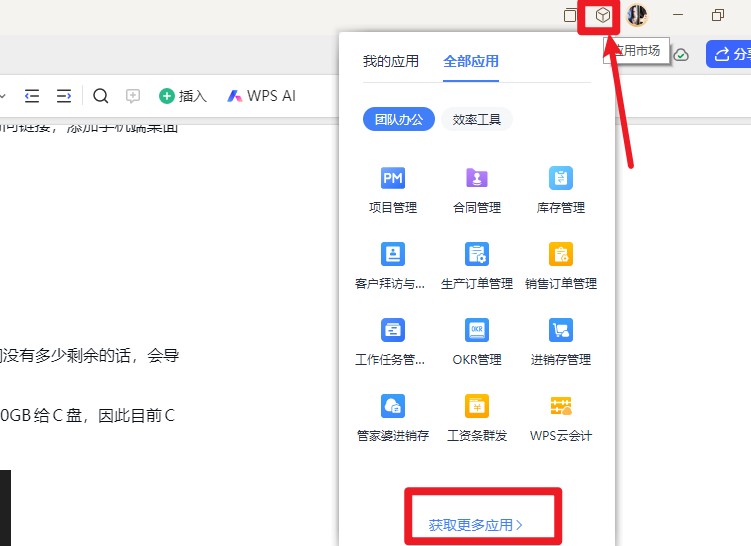Open the 项目管理 PM app
This screenshot has width=751, height=546.
point(393,190)
